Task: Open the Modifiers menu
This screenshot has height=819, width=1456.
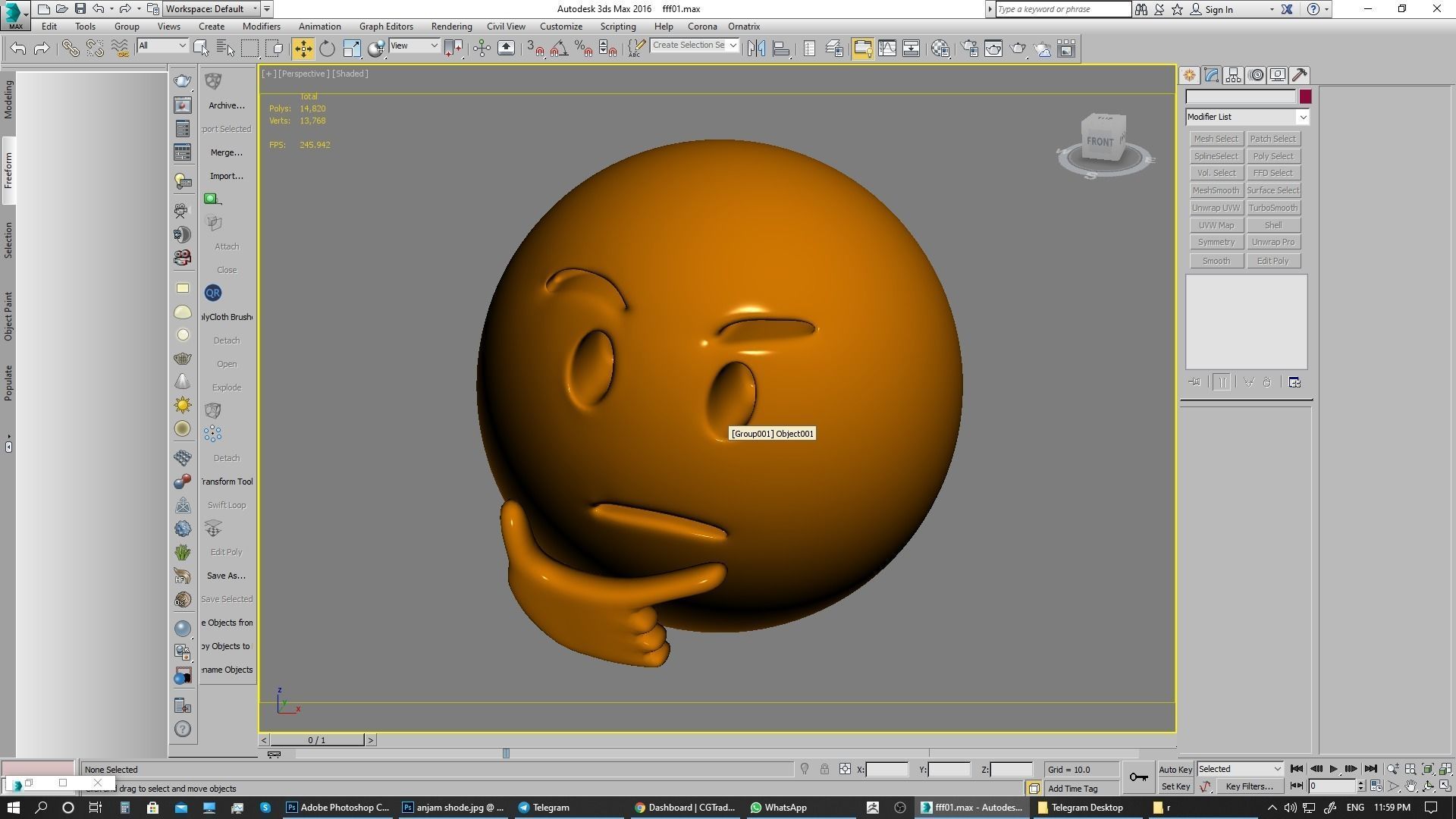Action: coord(262,27)
